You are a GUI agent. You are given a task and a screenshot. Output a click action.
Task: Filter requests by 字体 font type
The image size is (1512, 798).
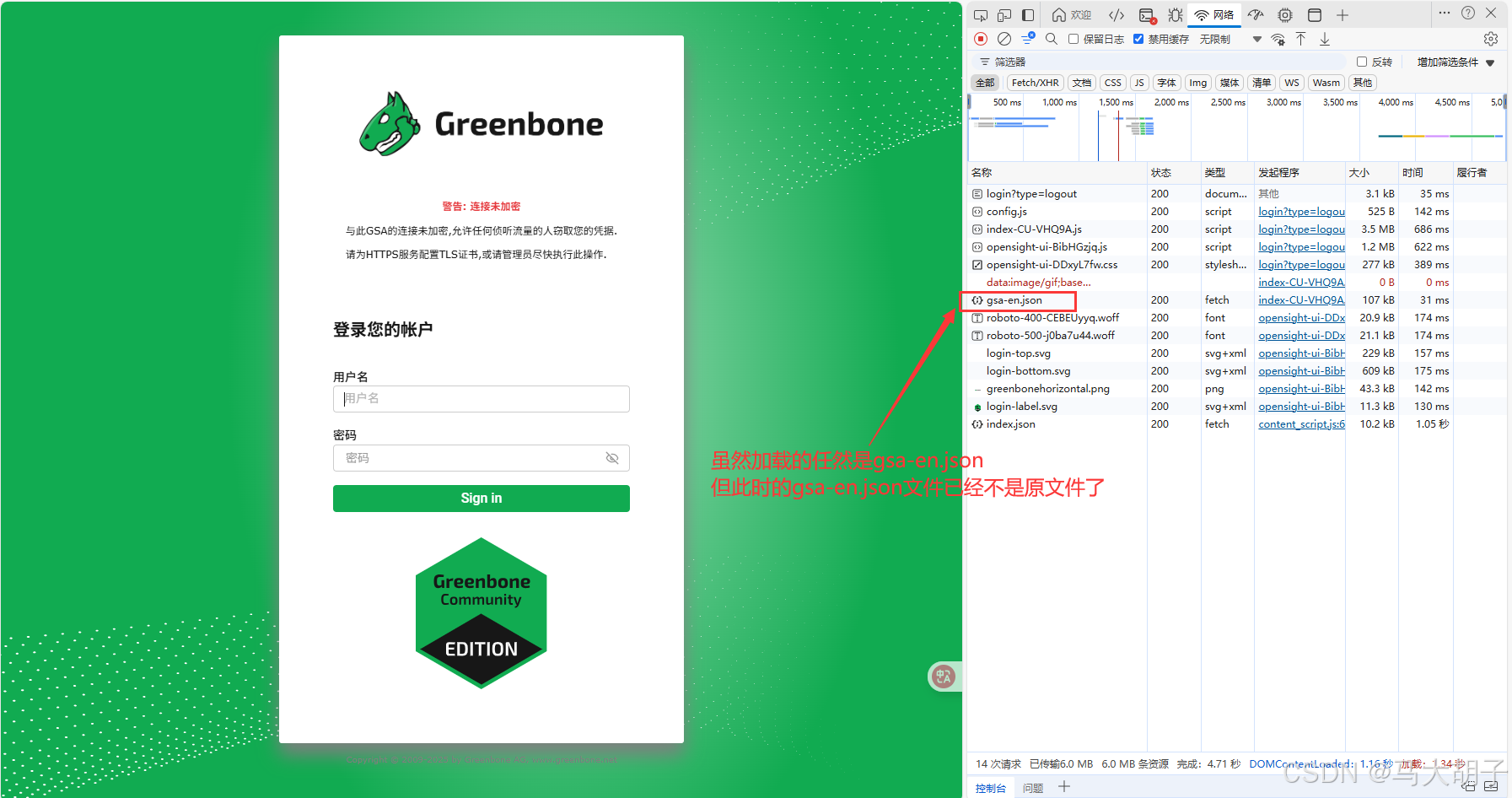[1166, 83]
